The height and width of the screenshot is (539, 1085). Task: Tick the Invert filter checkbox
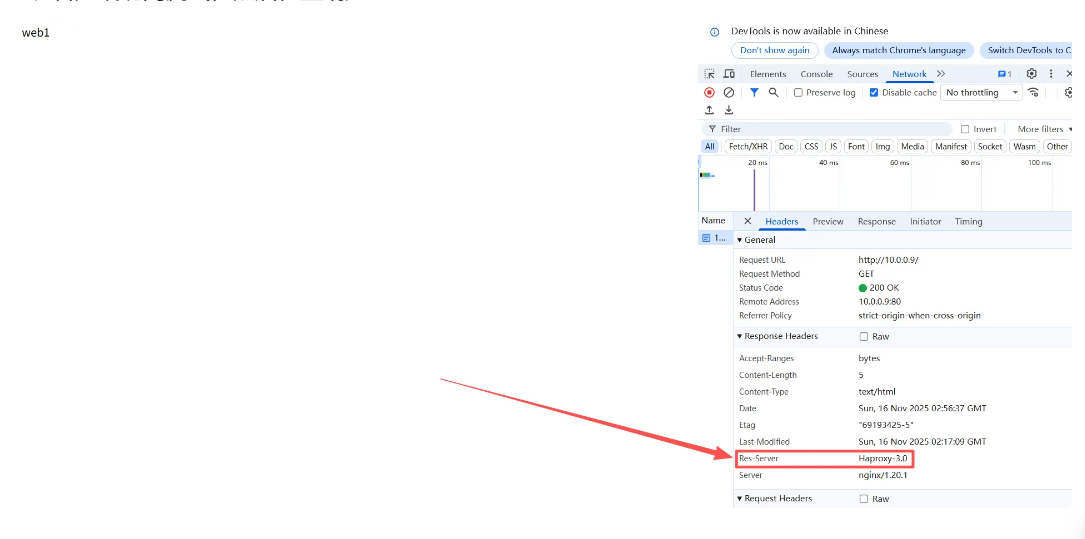(965, 129)
